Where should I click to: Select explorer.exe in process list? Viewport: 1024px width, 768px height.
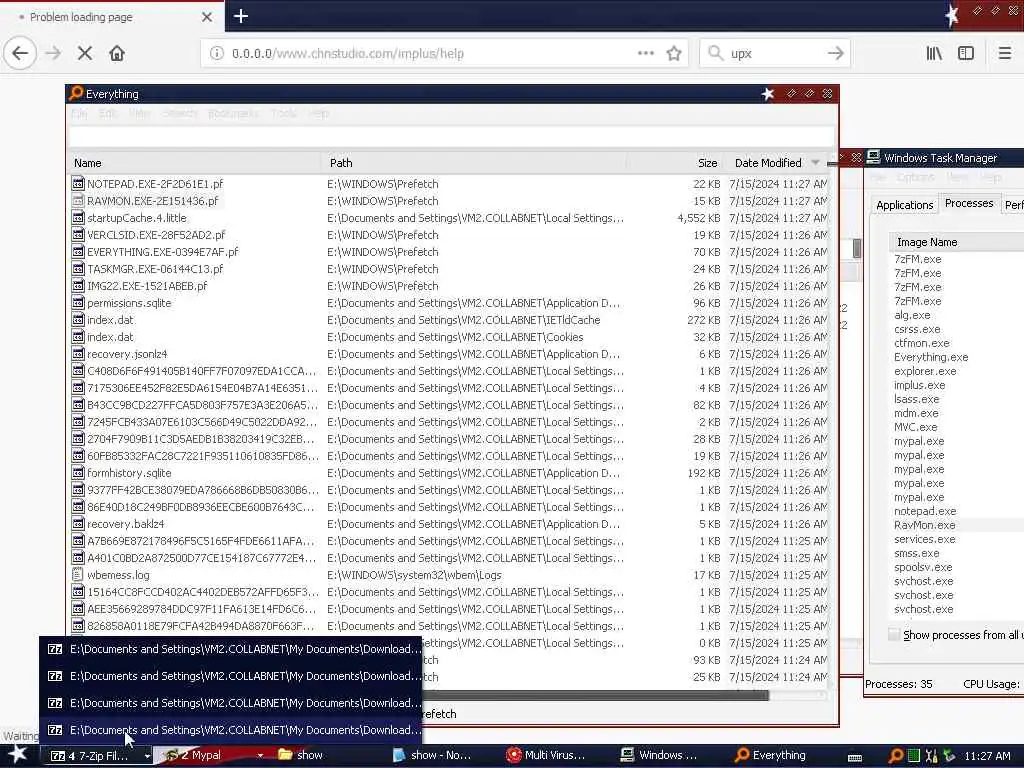click(925, 371)
